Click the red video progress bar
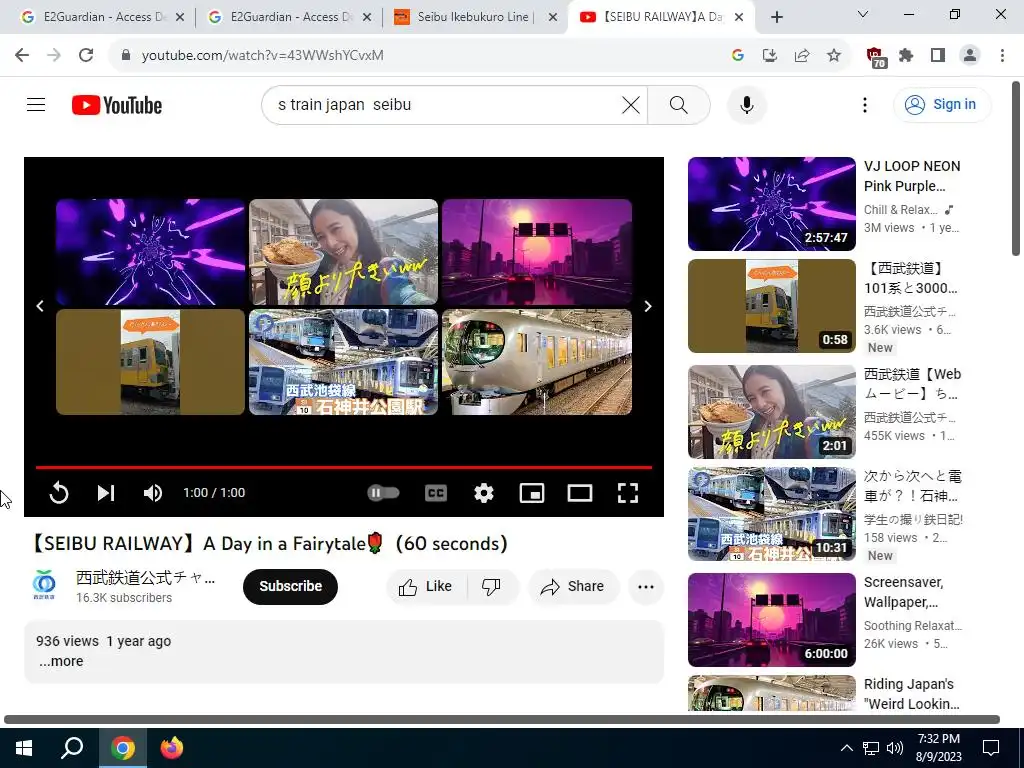This screenshot has width=1024, height=768. coord(344,468)
